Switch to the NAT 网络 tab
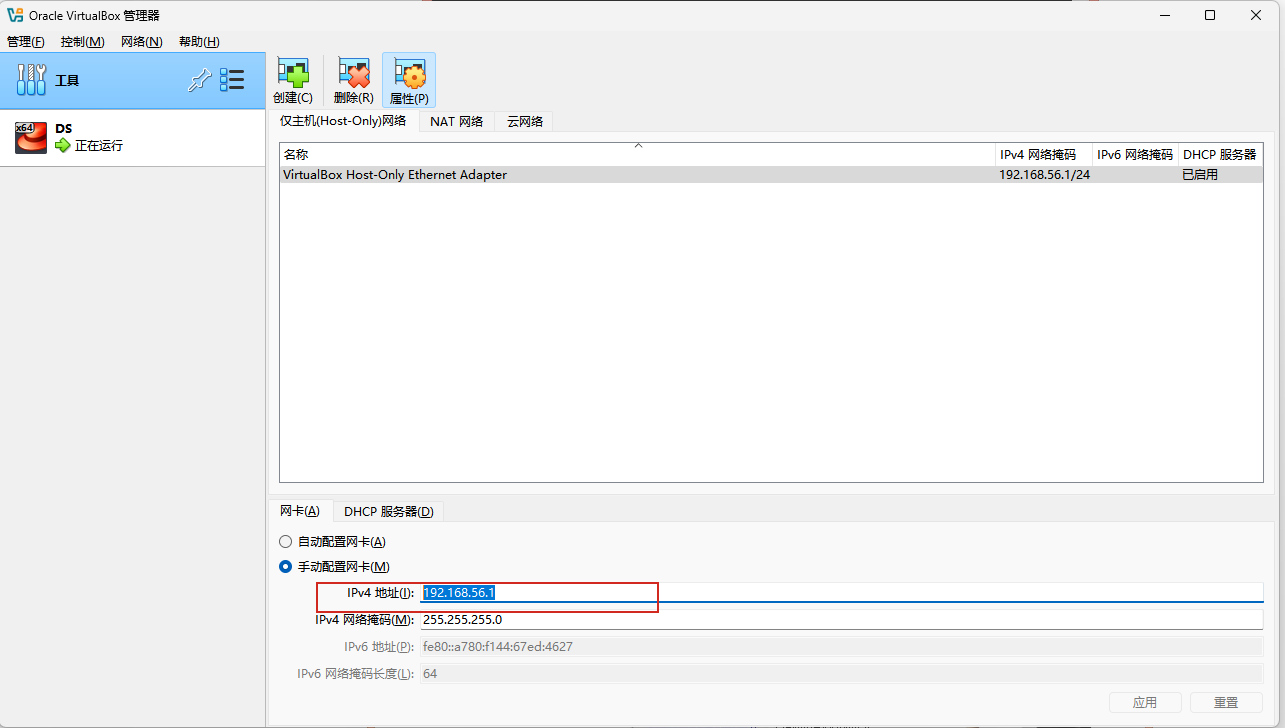 [456, 121]
